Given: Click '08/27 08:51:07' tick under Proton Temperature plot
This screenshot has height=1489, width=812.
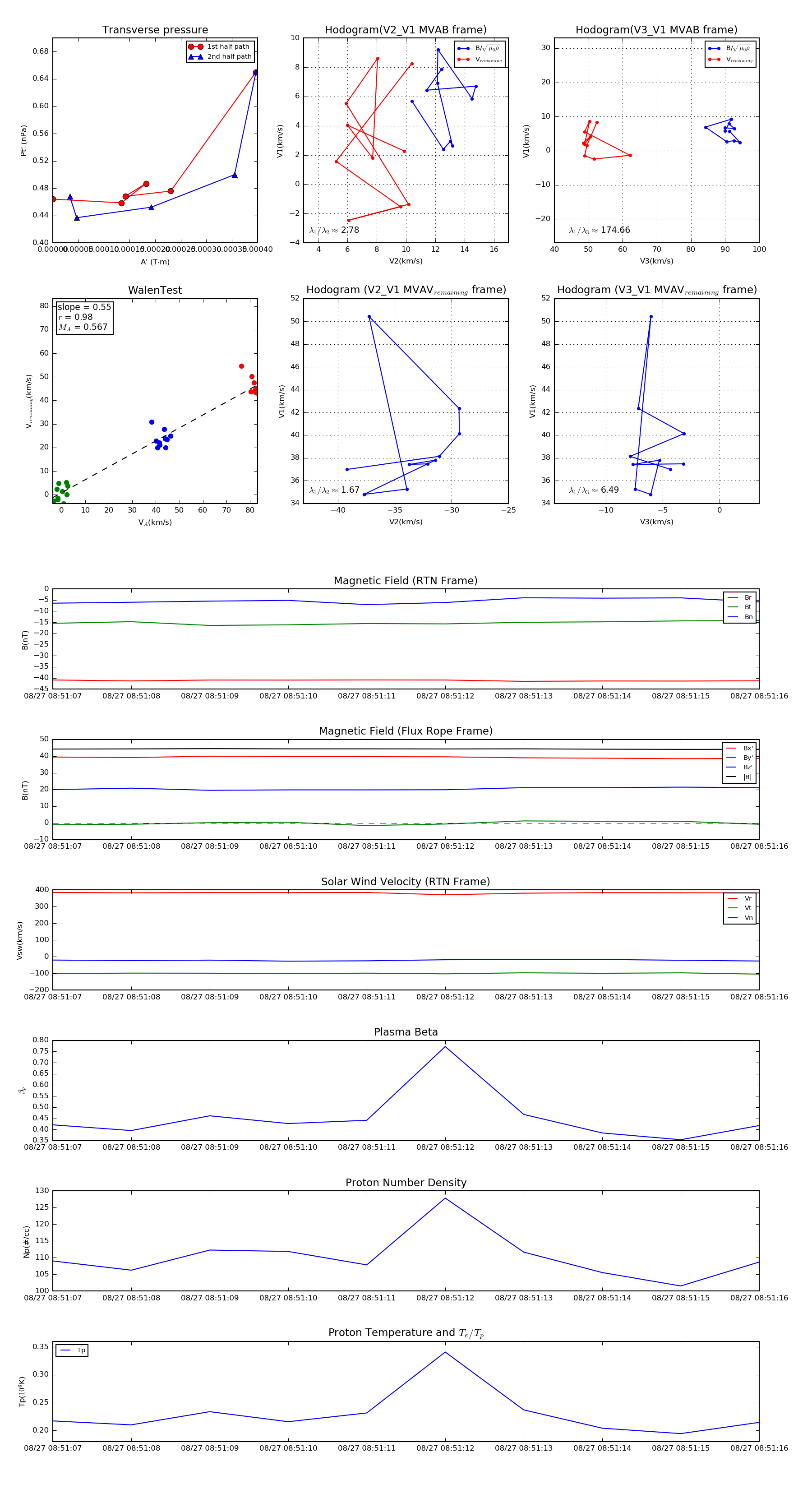Looking at the screenshot, I should (x=53, y=1448).
